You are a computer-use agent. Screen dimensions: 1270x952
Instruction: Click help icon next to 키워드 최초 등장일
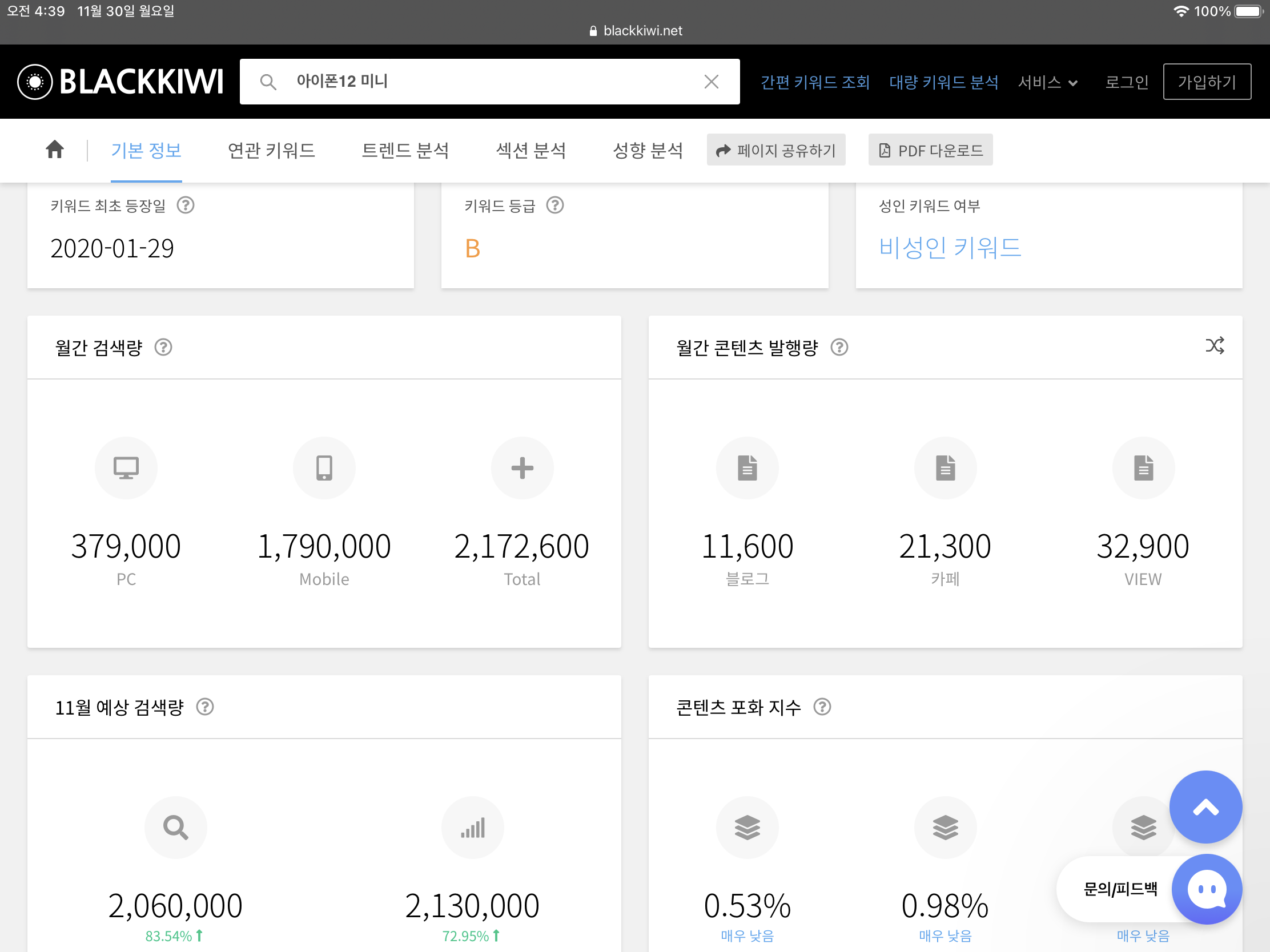[x=186, y=205]
